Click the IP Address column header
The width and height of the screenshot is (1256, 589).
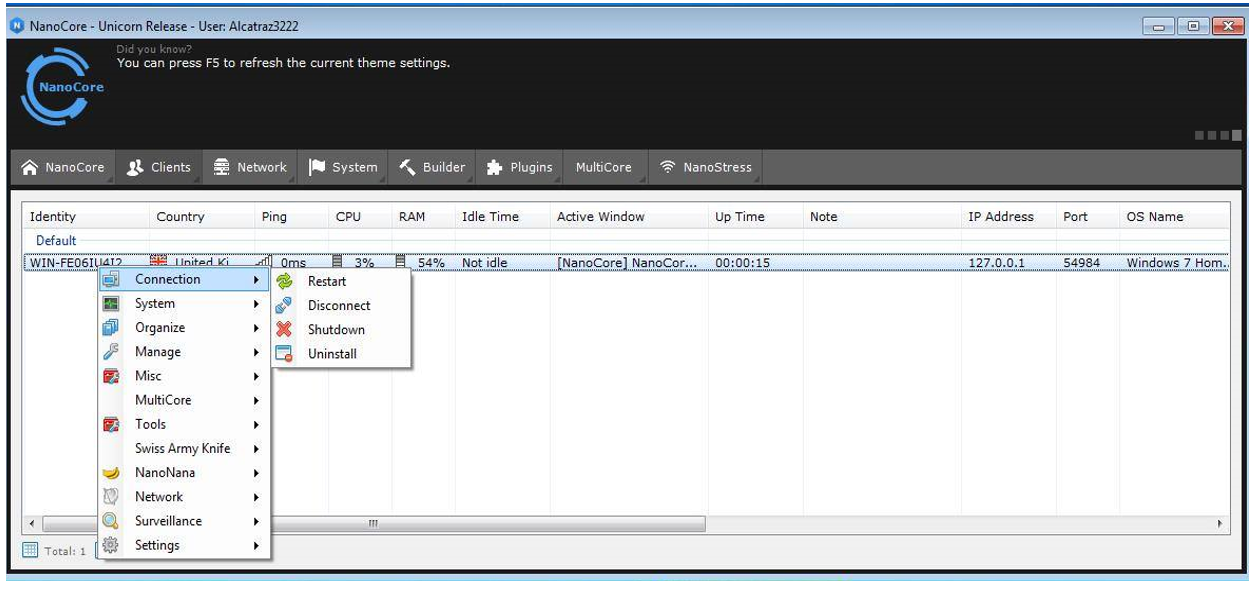tap(1000, 216)
